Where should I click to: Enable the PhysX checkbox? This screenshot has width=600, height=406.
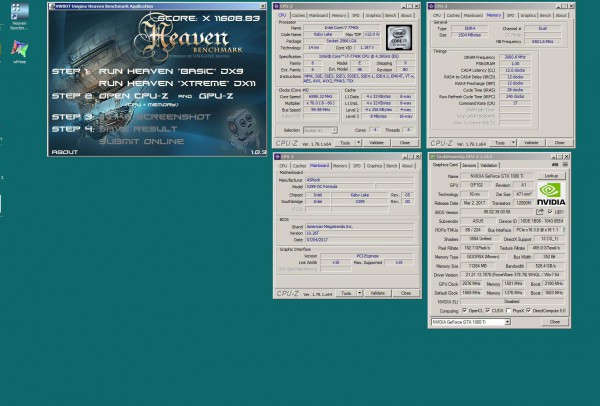(x=508, y=310)
